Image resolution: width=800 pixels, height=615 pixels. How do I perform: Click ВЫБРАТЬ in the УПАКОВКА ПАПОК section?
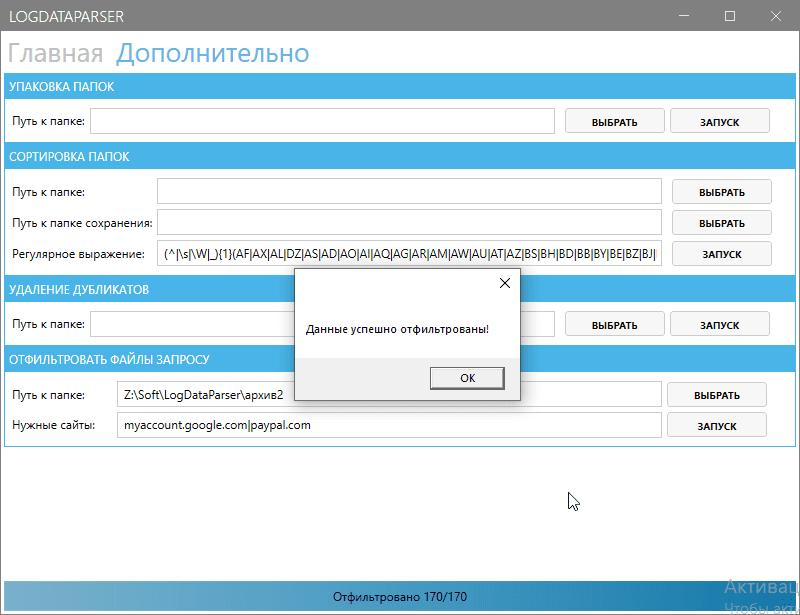tap(614, 120)
